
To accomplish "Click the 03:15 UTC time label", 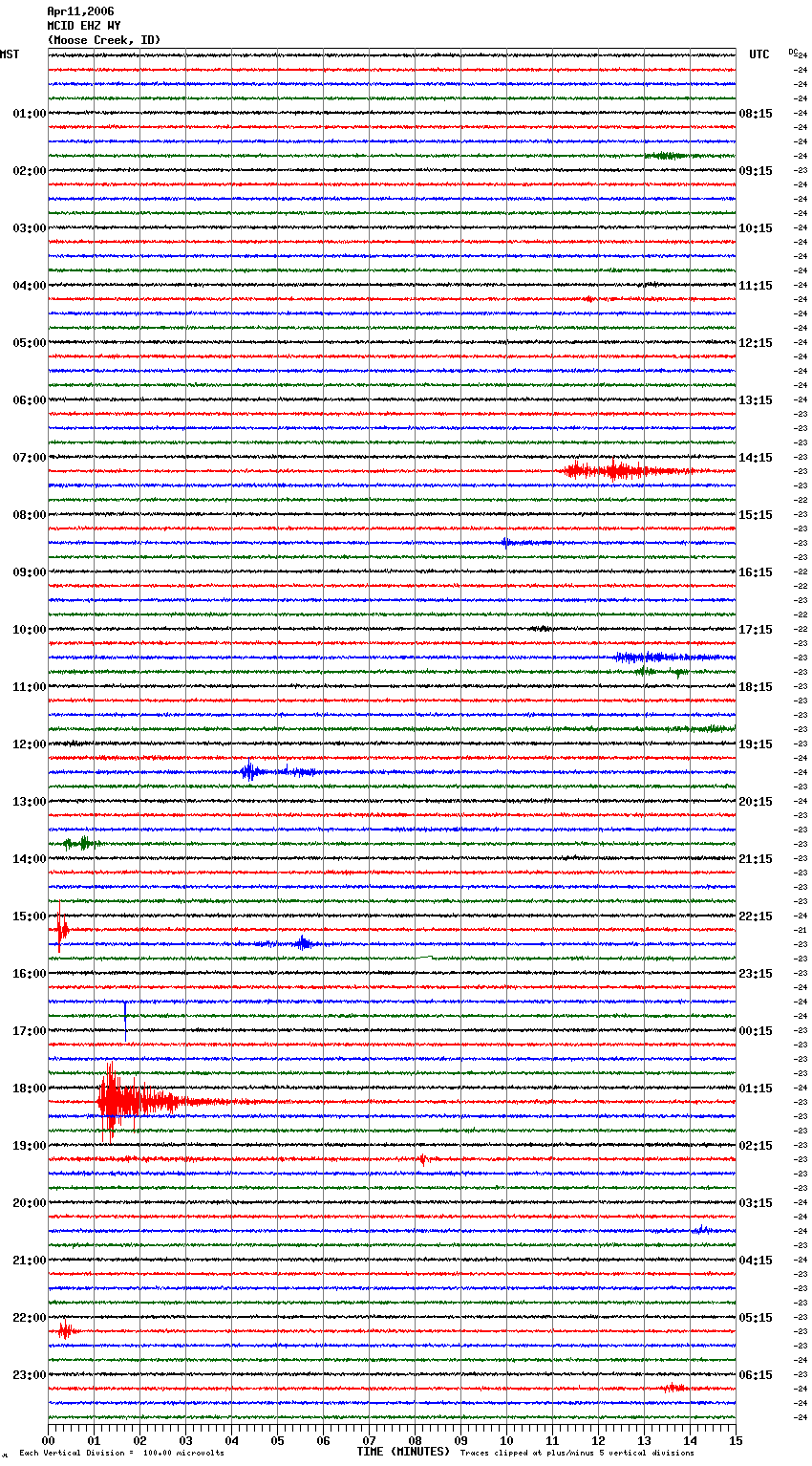I will (x=756, y=1203).
